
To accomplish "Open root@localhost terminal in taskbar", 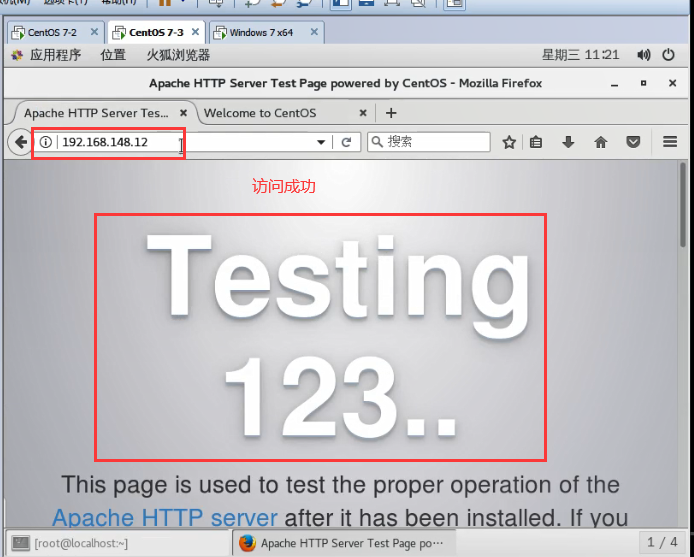I will [118, 543].
